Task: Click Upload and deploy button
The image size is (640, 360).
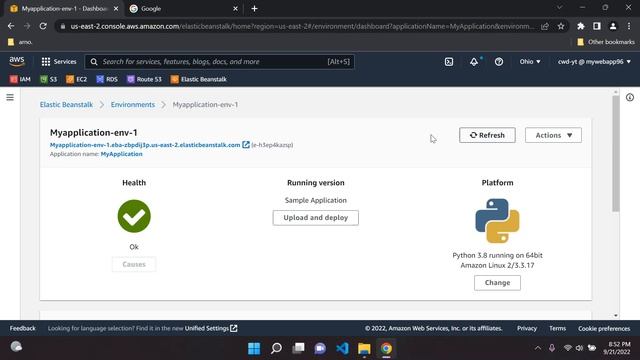Action: pos(316,218)
